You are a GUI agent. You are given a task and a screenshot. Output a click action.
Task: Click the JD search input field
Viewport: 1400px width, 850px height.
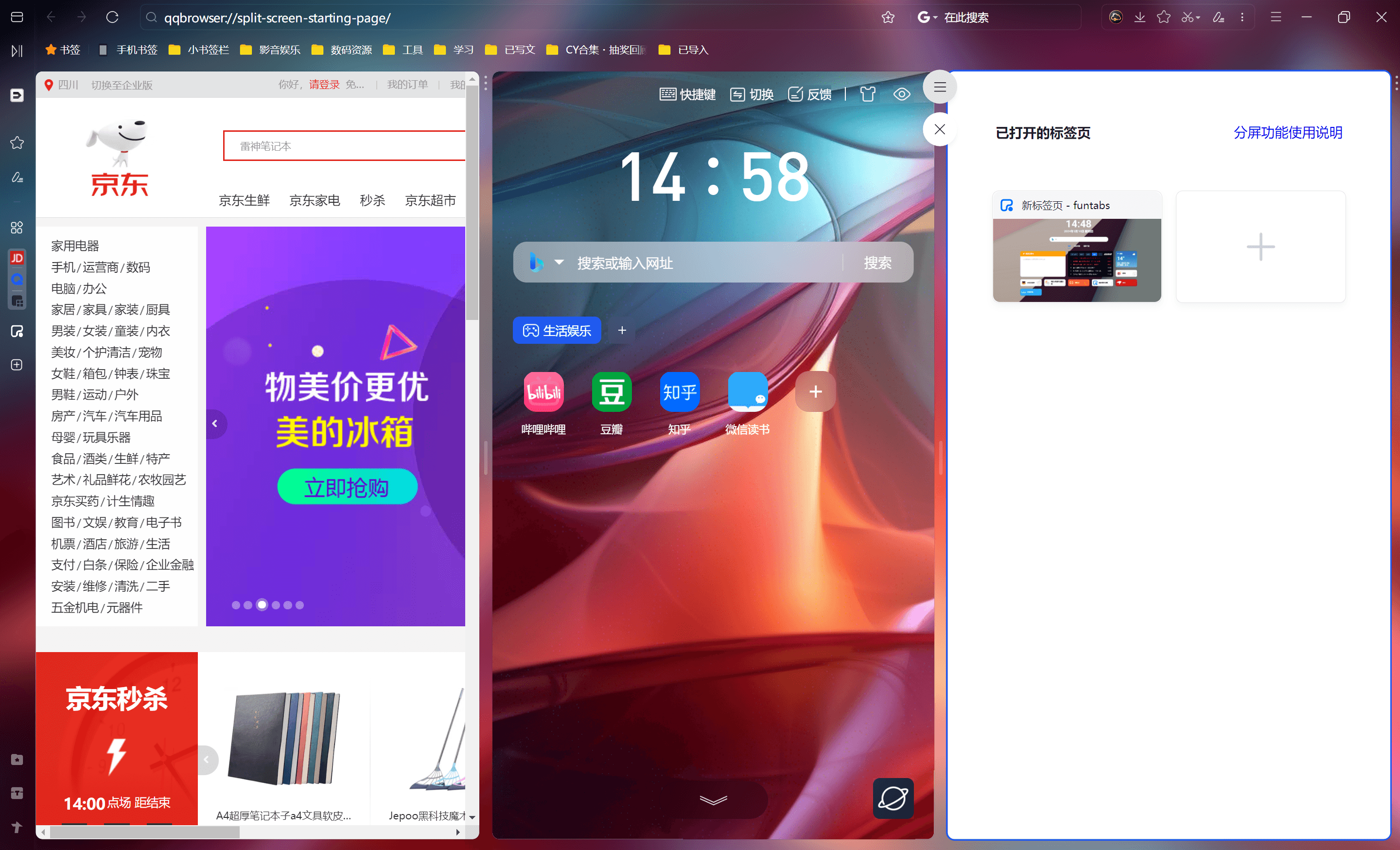click(x=344, y=146)
